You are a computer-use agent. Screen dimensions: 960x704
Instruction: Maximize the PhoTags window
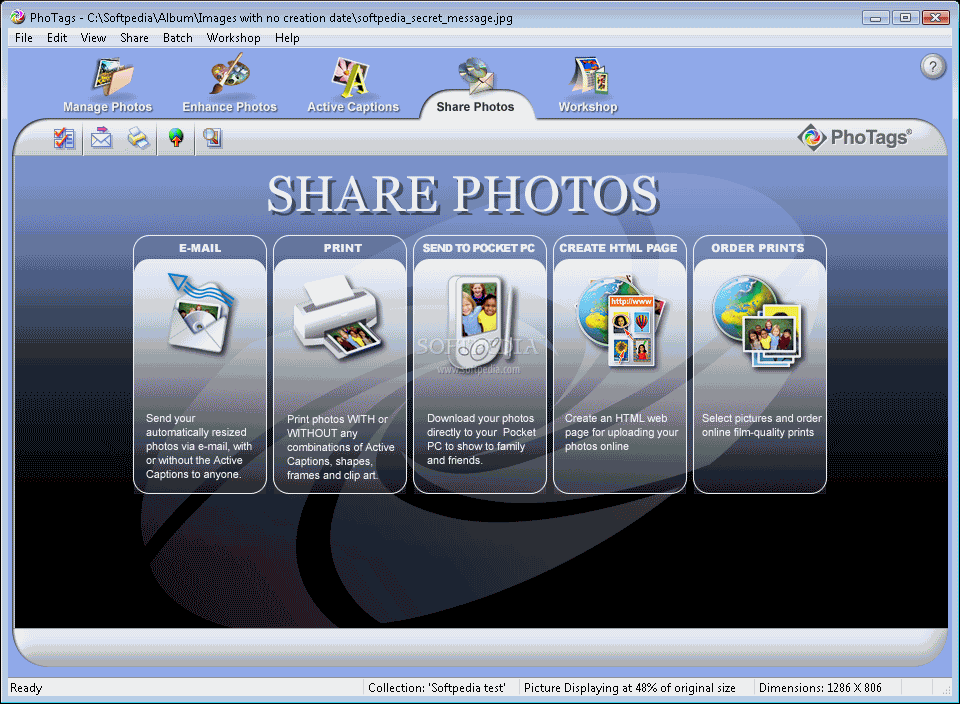[905, 18]
